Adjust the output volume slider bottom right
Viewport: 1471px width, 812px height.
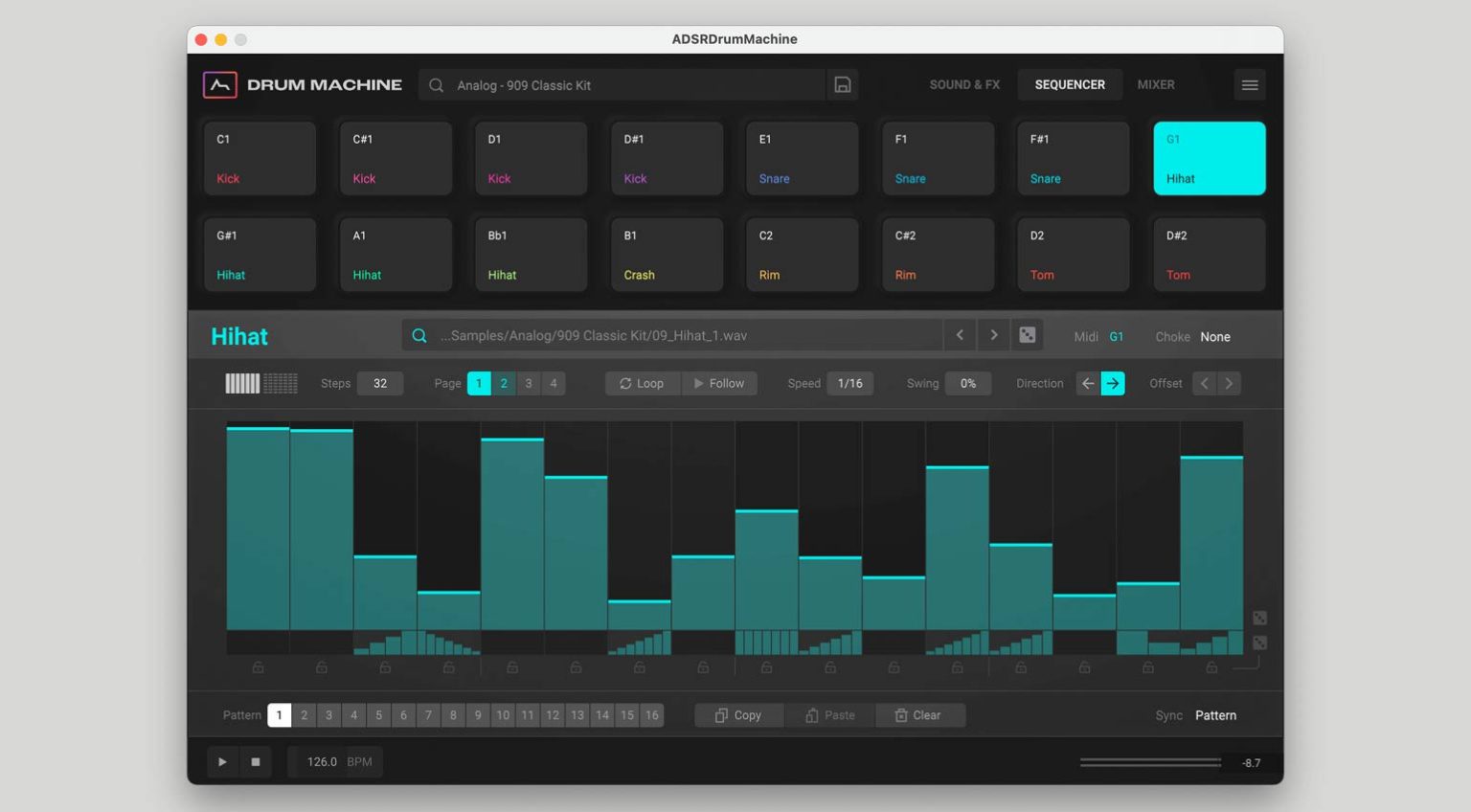(1149, 761)
